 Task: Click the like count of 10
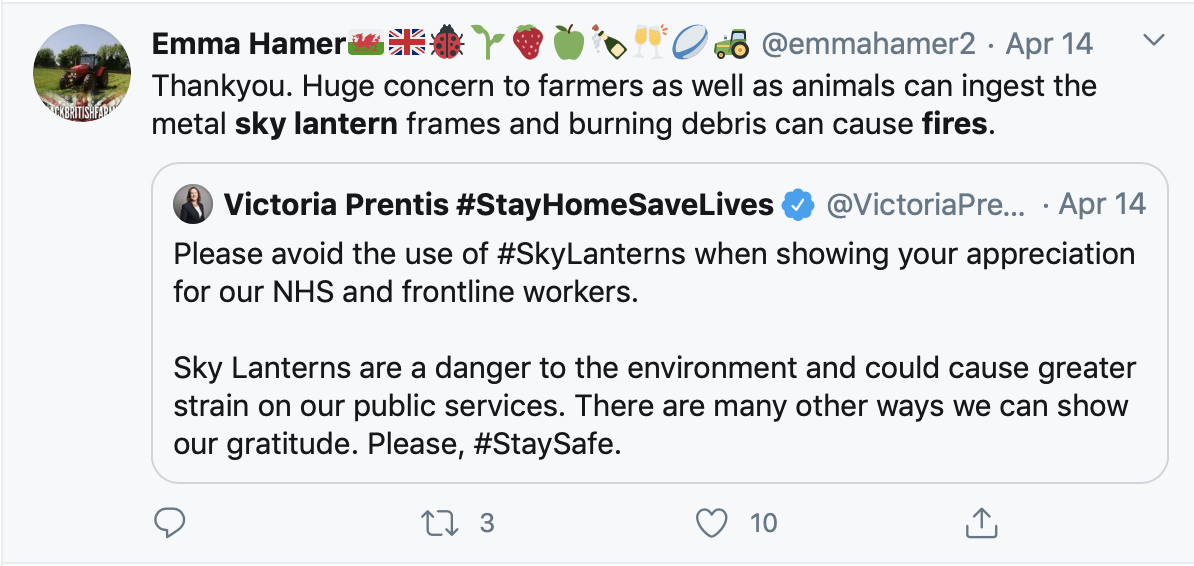tap(762, 522)
